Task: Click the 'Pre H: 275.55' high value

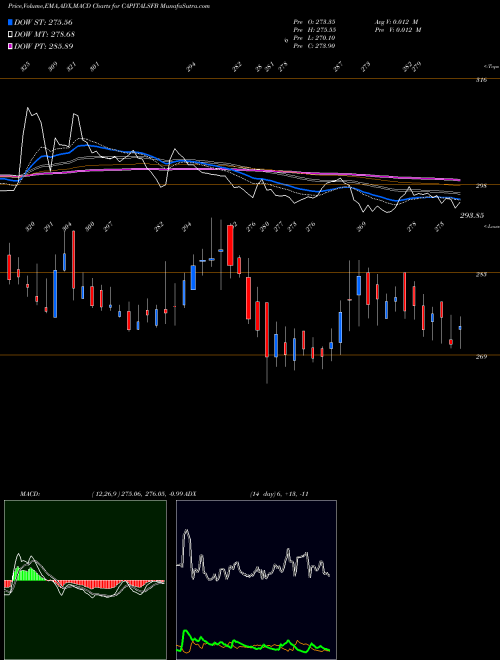Action: tap(314, 30)
